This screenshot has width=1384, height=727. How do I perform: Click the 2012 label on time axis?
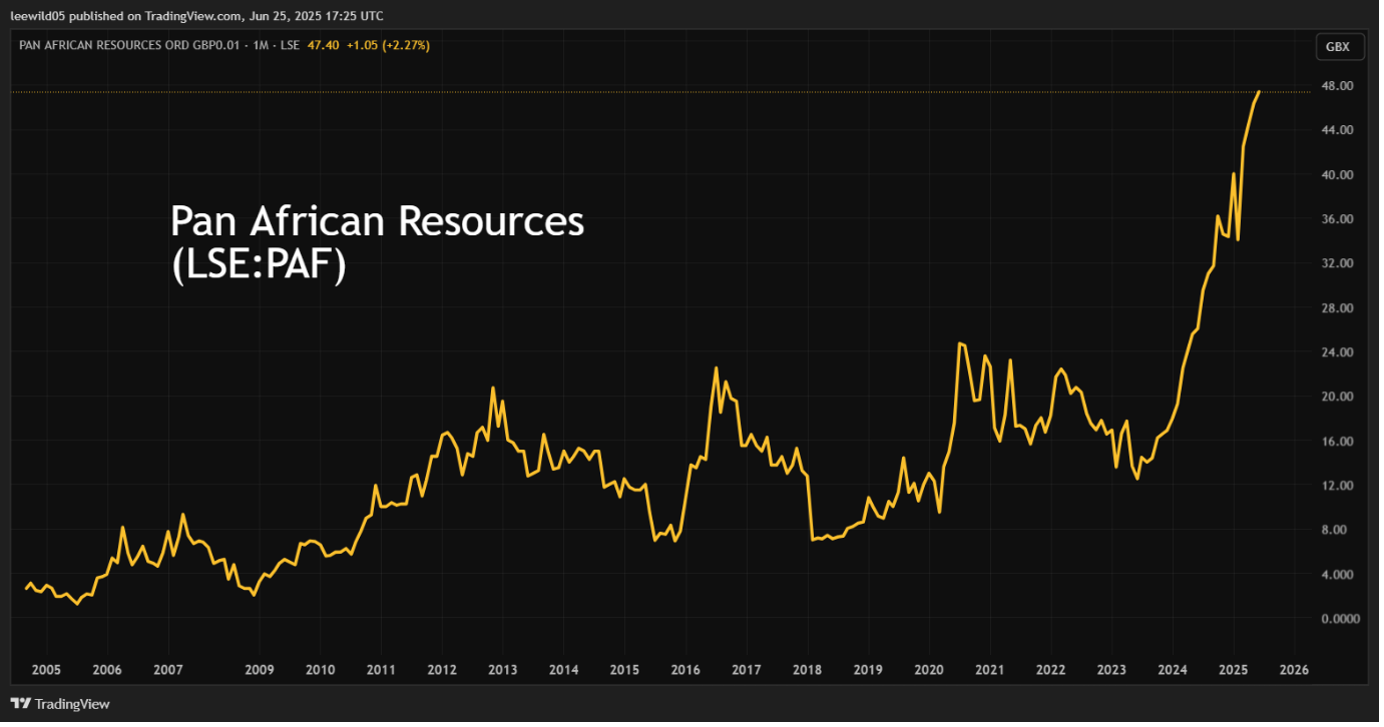click(442, 670)
